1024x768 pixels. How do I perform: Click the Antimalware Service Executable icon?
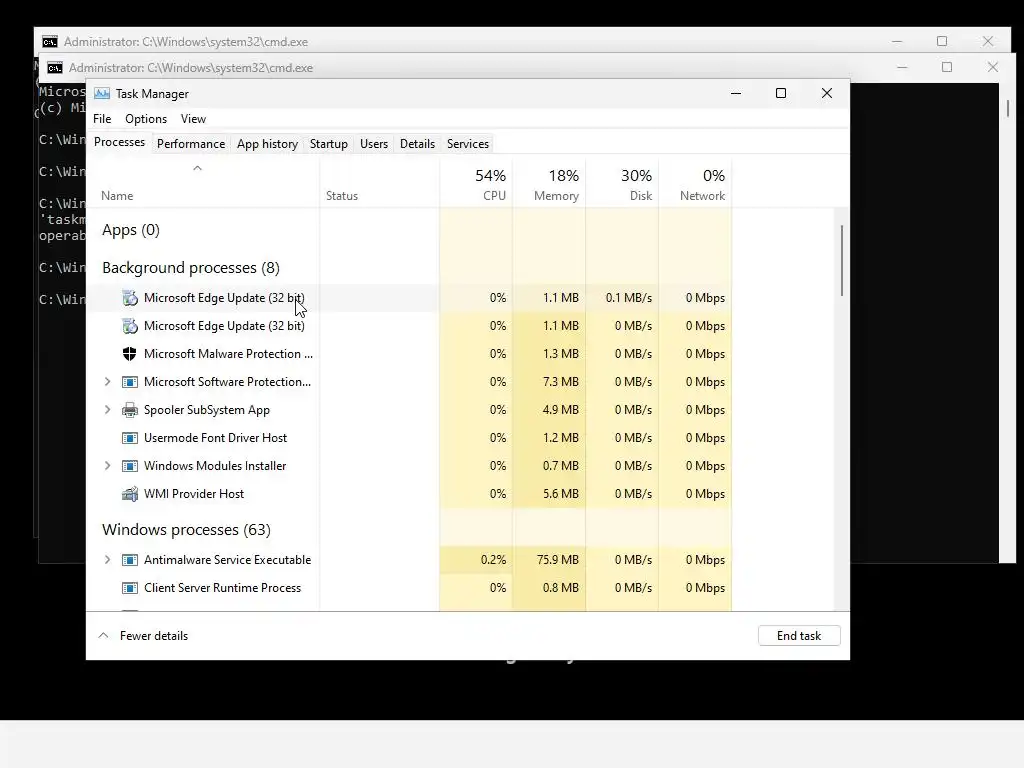(x=130, y=560)
